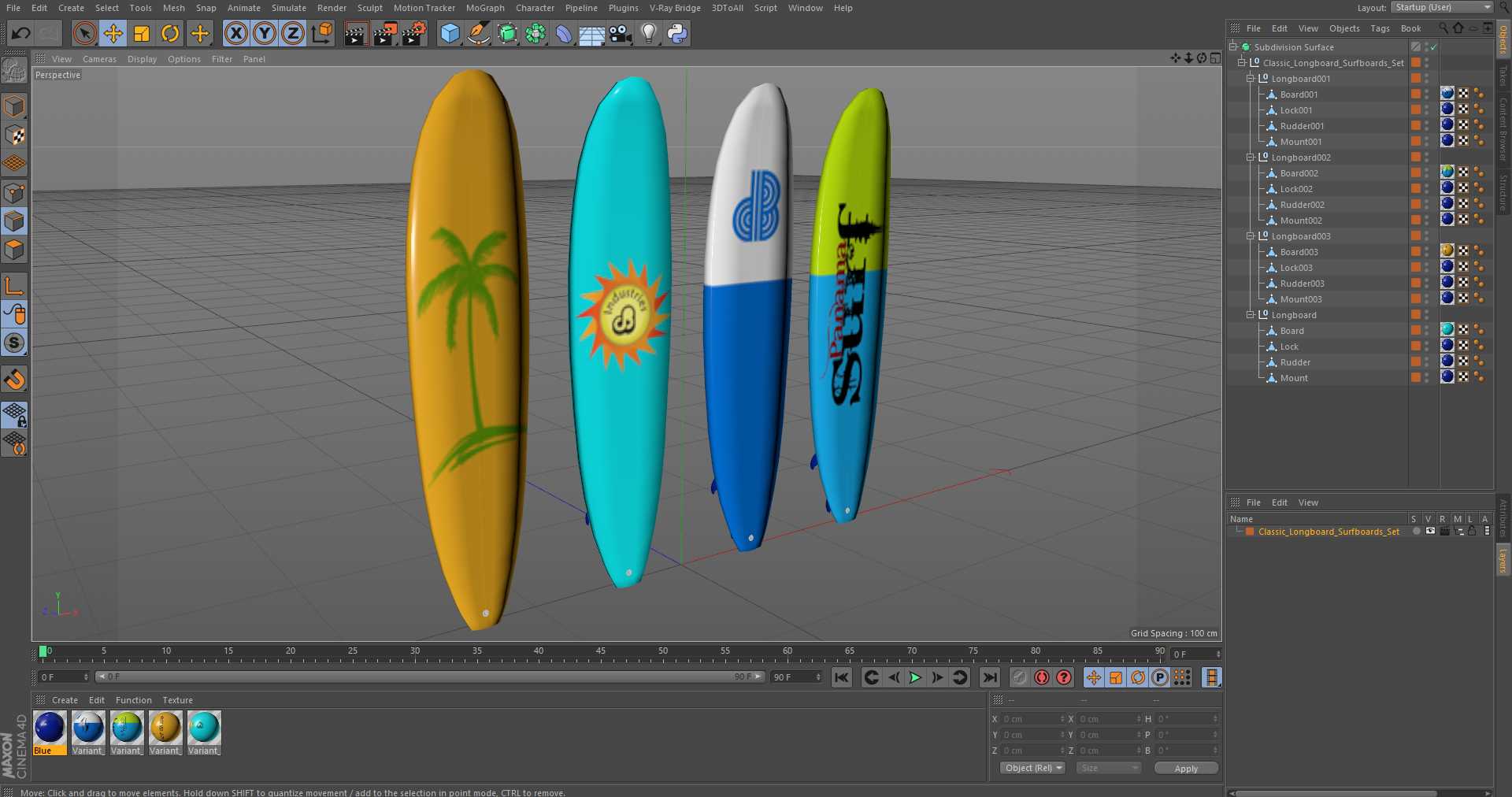Open the Python script icon

[677, 33]
